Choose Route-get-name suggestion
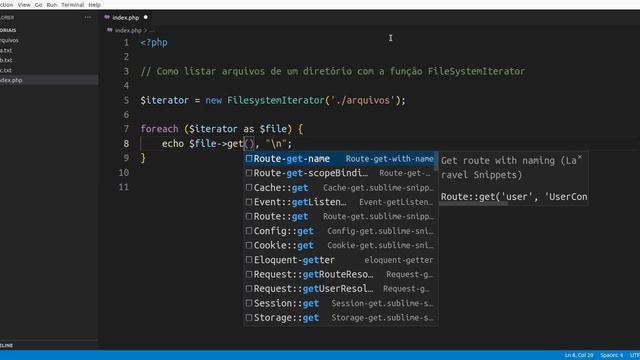Viewport: 640px width, 360px height. point(340,159)
